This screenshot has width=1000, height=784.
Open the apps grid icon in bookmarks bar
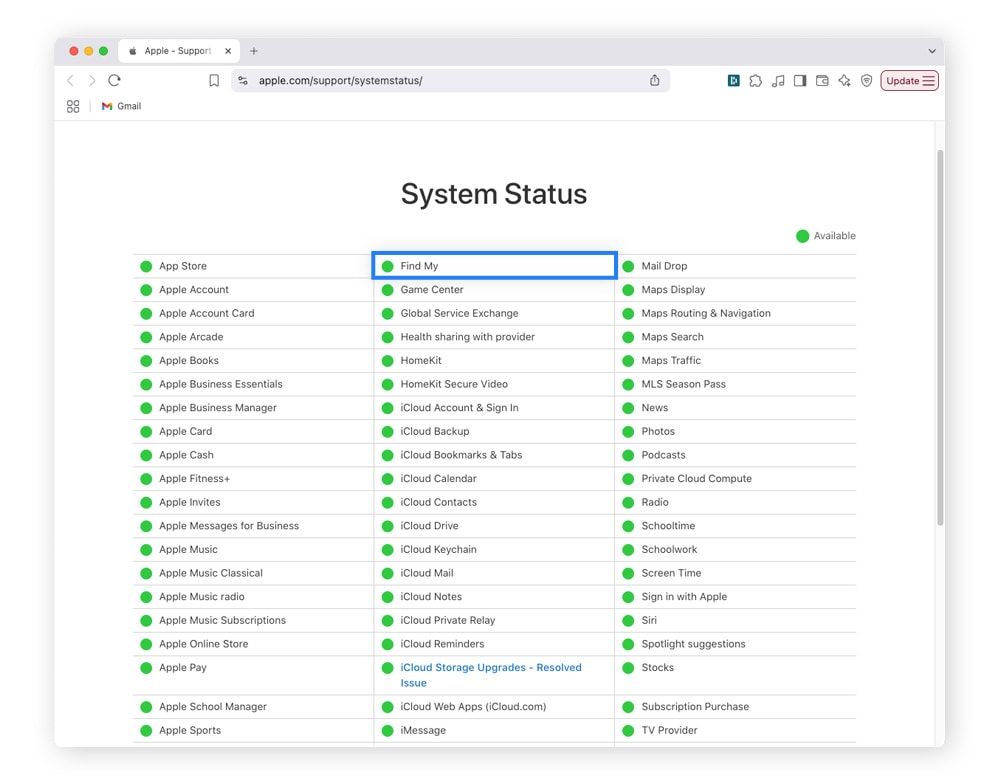[73, 106]
